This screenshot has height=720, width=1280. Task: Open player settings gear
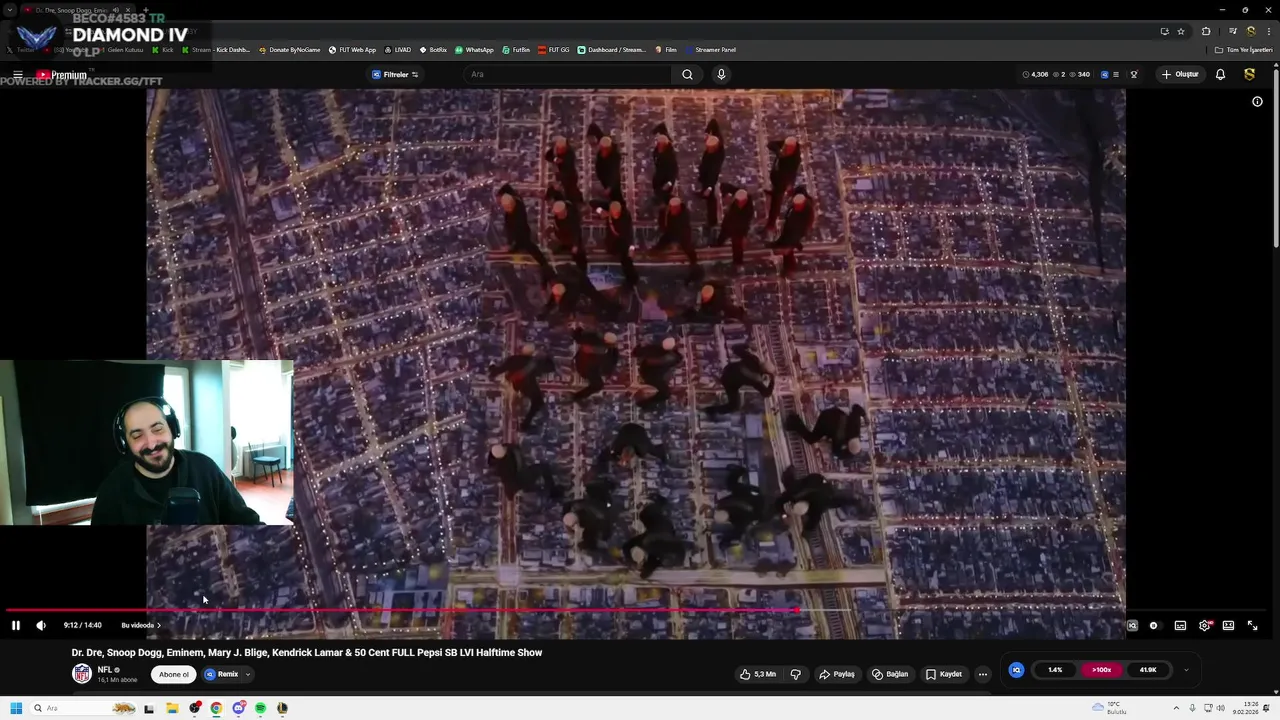[x=1204, y=625]
